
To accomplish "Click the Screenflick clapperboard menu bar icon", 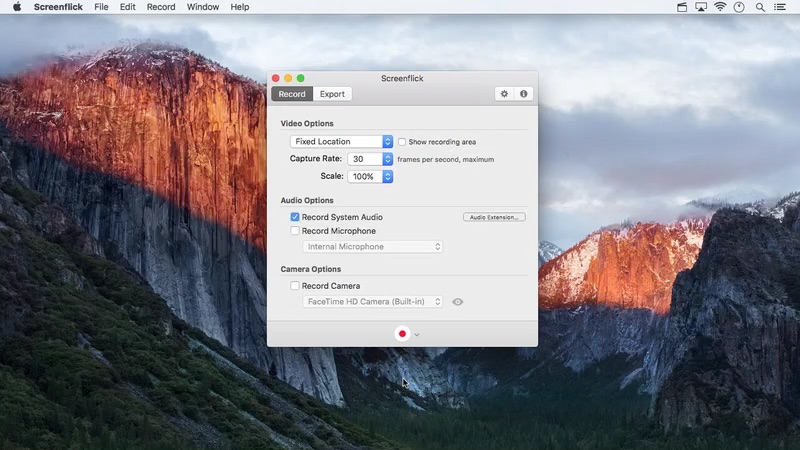I will coord(682,7).
